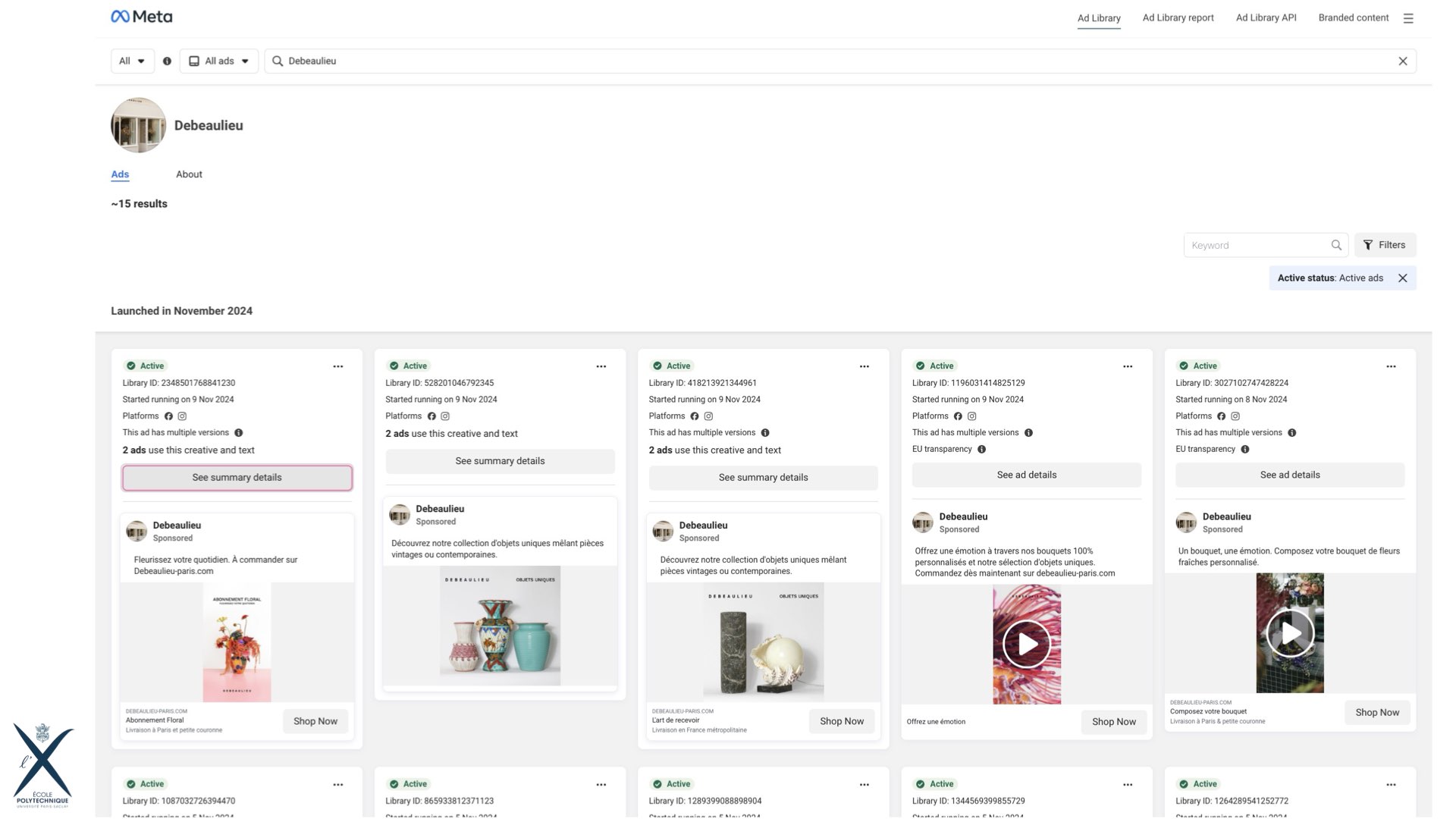Click multiple versions info icon on ad 3027102747428224
This screenshot has height=819, width=1456.
(1291, 433)
